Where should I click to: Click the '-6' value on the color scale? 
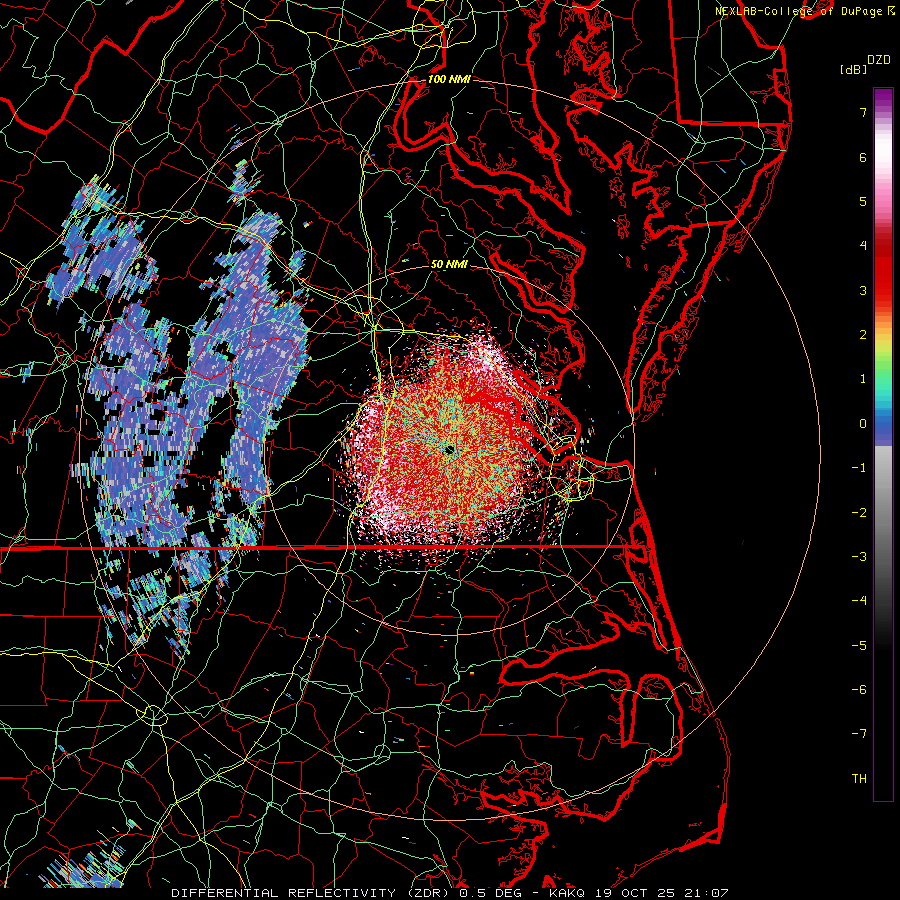coord(859,690)
